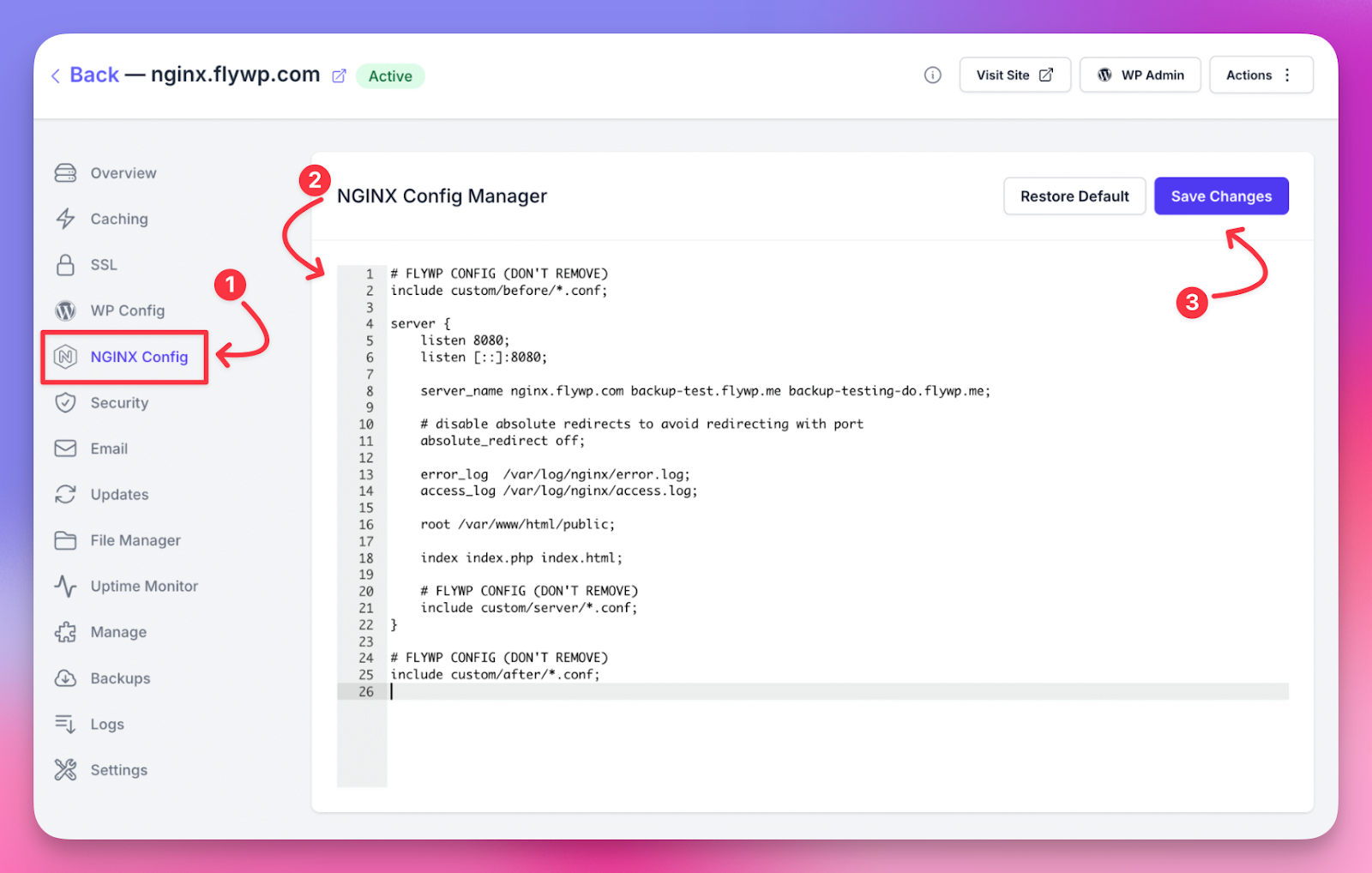Click the 'listen [::]:8080;' line
Screen dimensions: 1372x873
point(484,358)
